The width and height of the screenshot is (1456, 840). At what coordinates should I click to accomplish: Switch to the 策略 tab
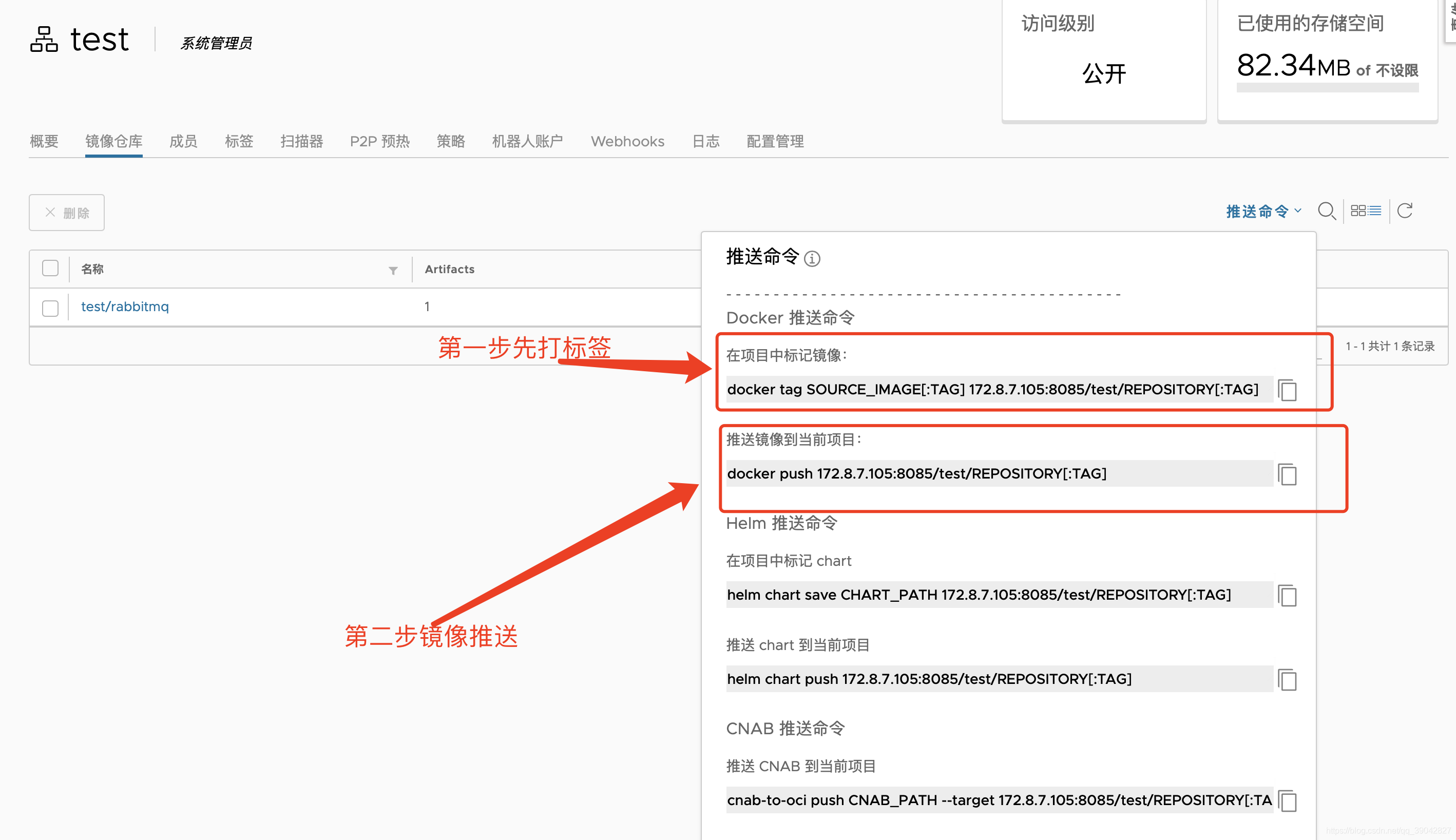click(451, 141)
